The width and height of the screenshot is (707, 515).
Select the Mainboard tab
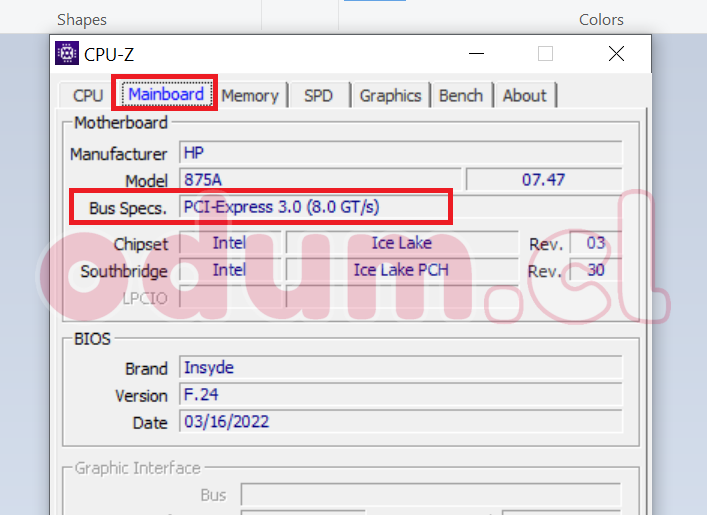[x=166, y=95]
